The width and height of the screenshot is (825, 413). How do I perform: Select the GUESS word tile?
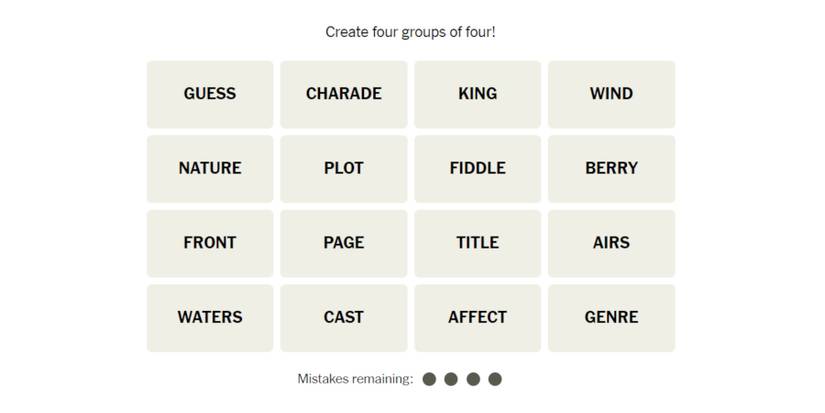210,94
